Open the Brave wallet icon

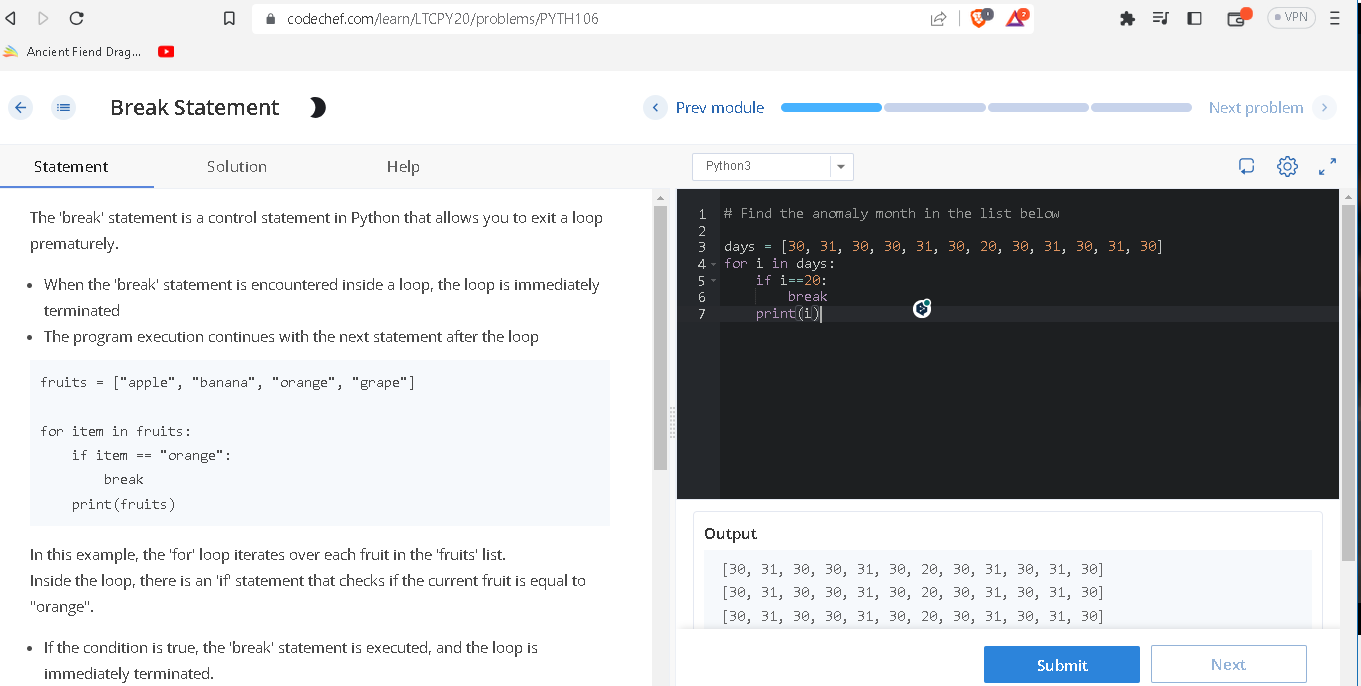1238,18
